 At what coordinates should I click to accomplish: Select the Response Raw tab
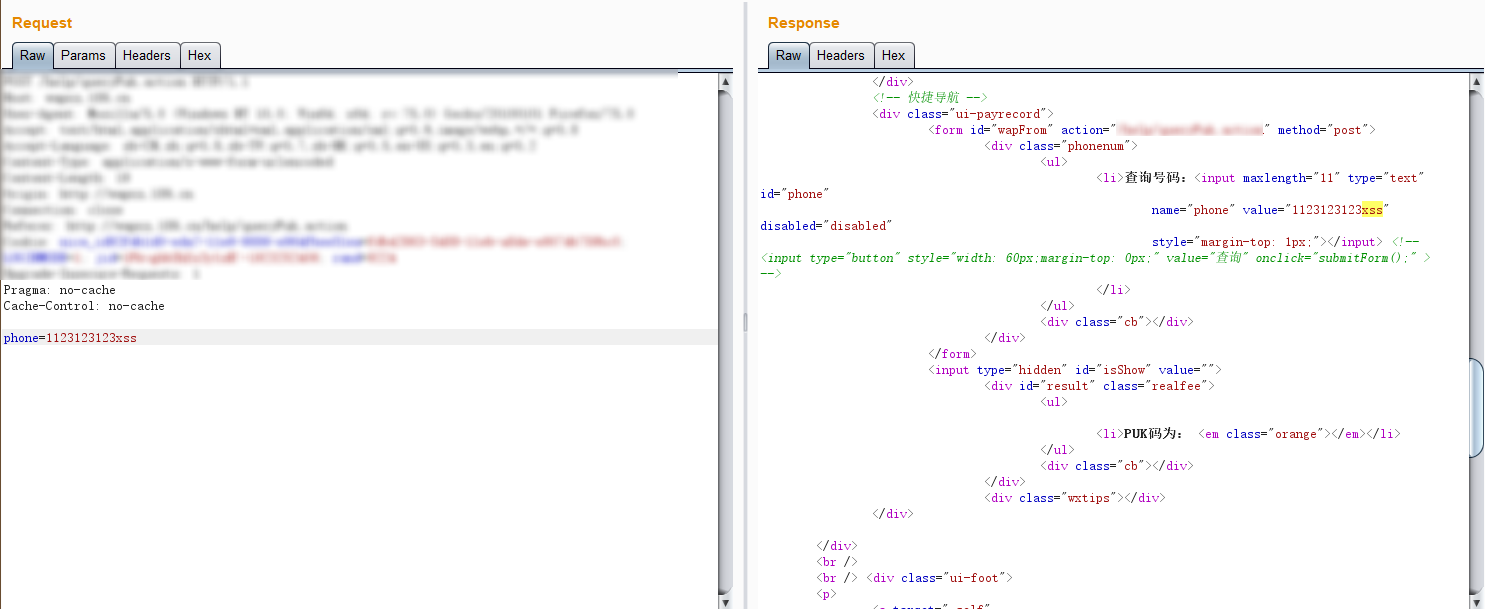tap(788, 56)
